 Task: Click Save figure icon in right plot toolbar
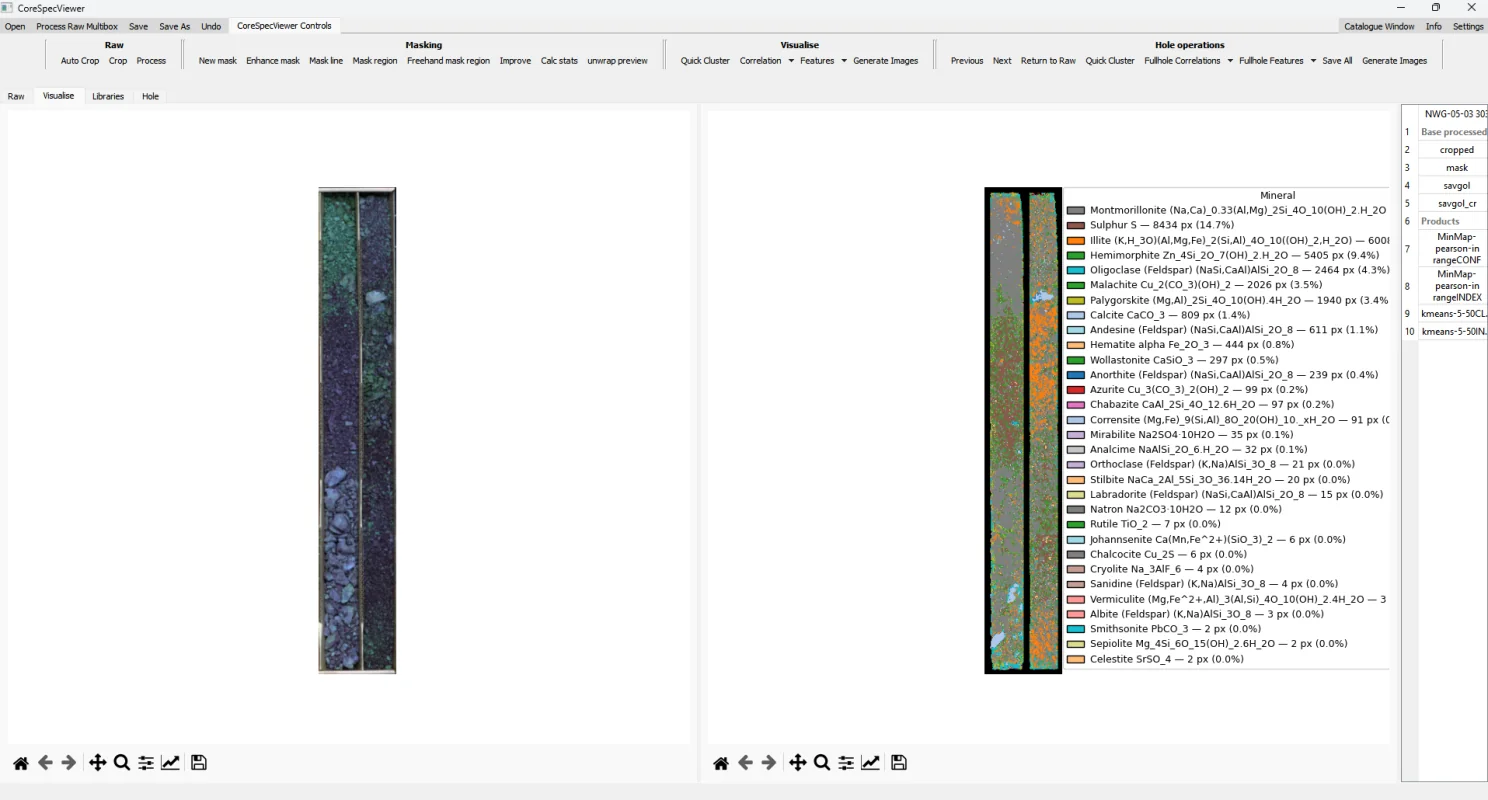pyautogui.click(x=899, y=763)
